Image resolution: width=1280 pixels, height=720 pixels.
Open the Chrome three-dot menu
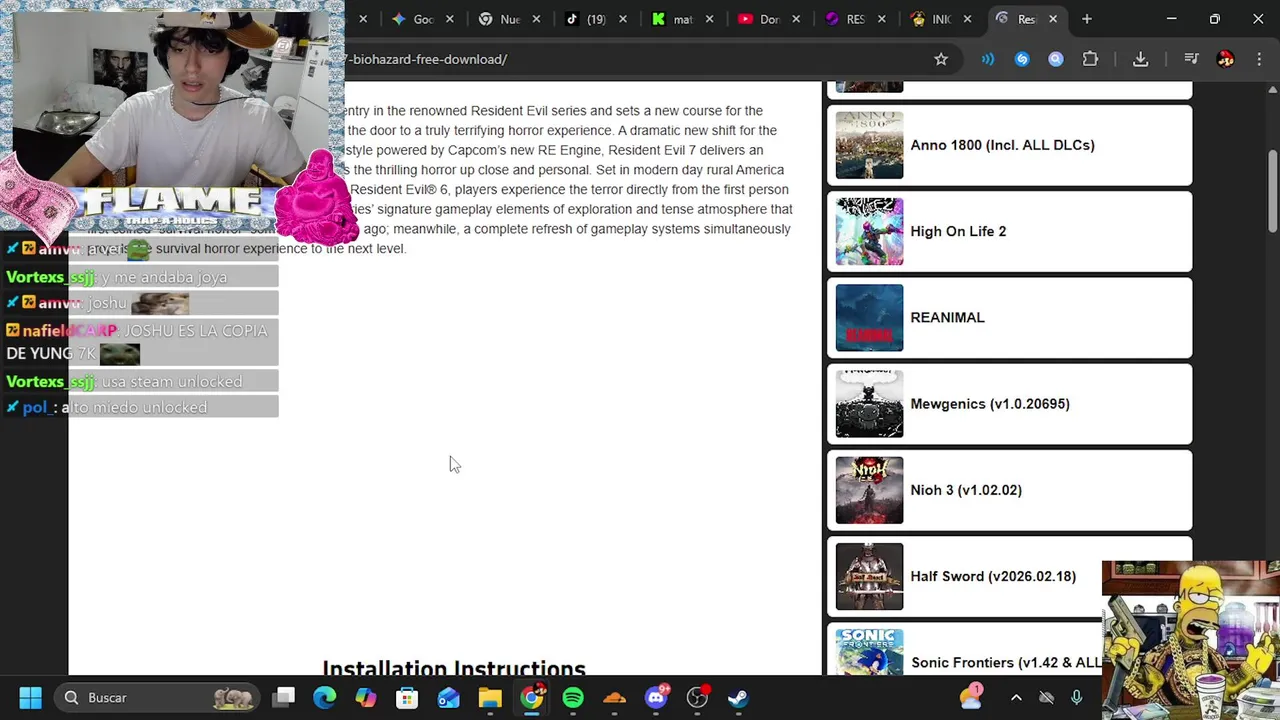click(x=1259, y=59)
